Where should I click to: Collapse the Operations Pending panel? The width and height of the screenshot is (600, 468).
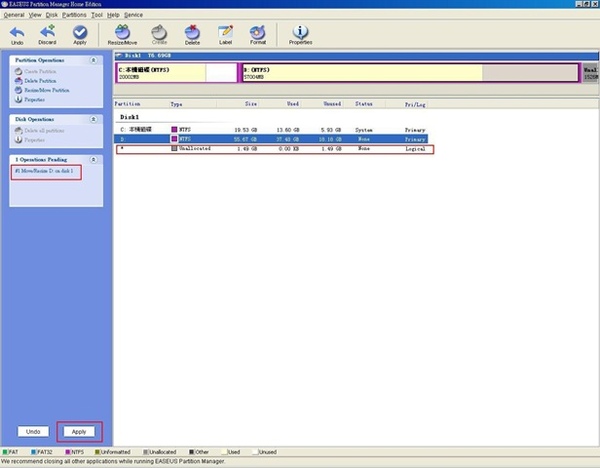[x=93, y=160]
